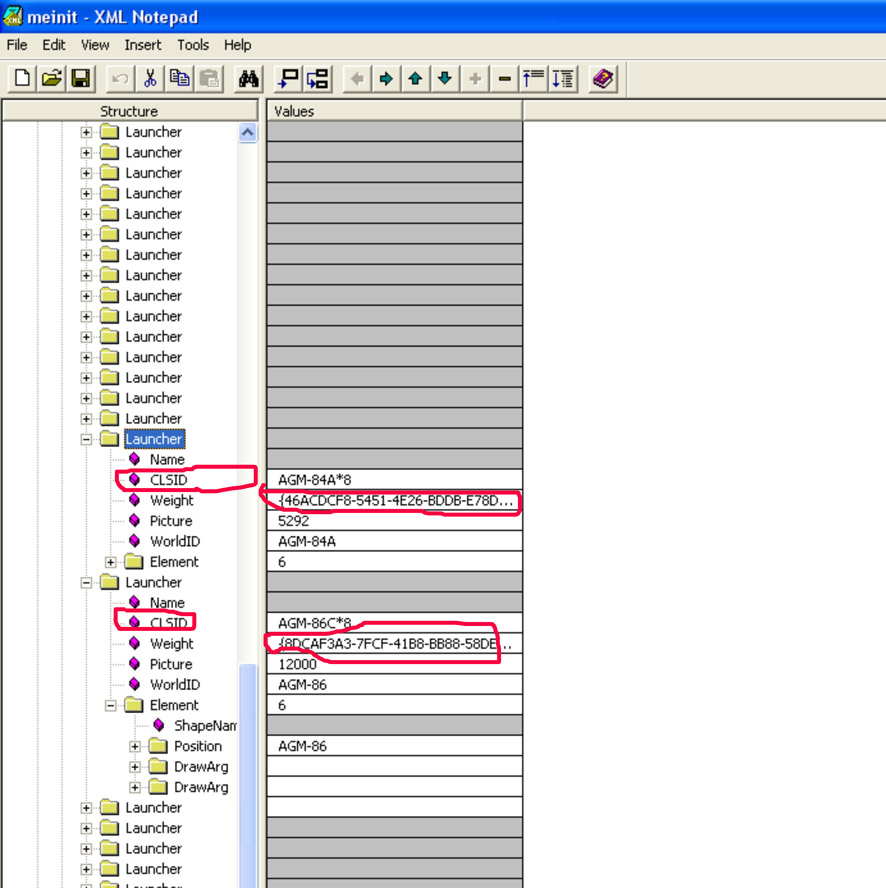886x888 pixels.
Task: Click the minus collapse toolbar button
Action: [x=504, y=79]
